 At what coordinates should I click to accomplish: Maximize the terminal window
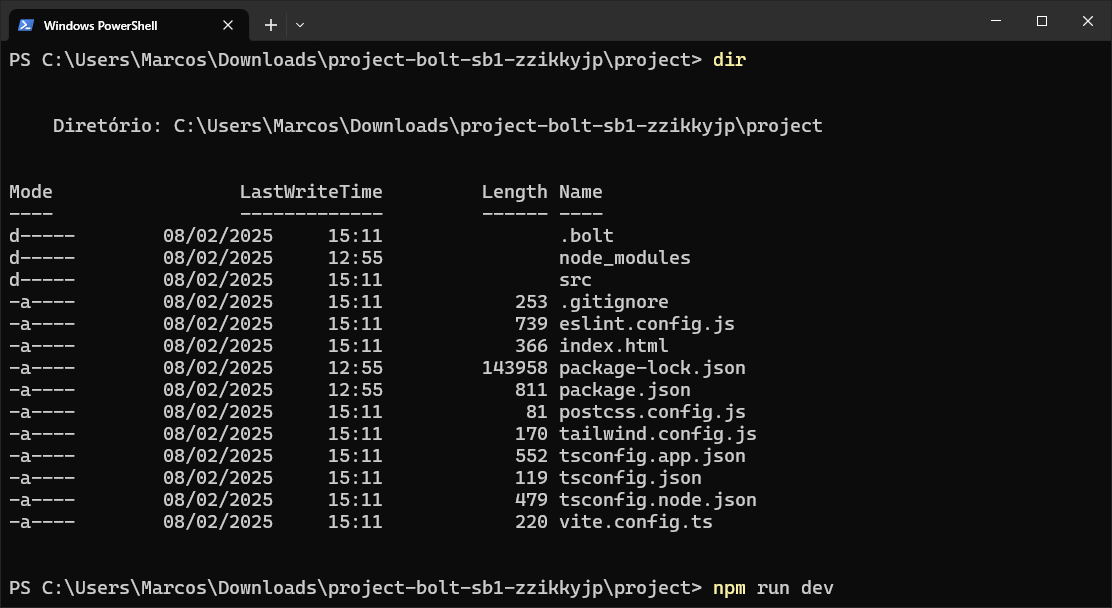coord(1042,21)
